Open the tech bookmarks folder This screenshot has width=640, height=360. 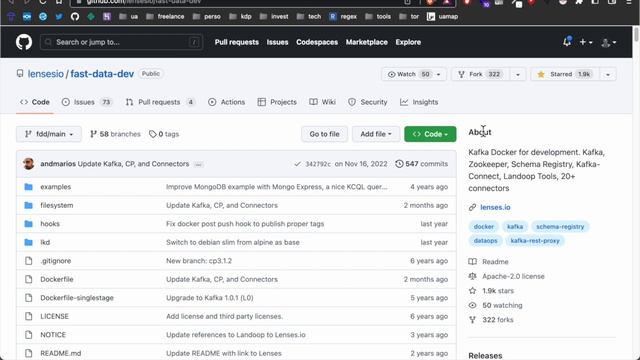(309, 17)
